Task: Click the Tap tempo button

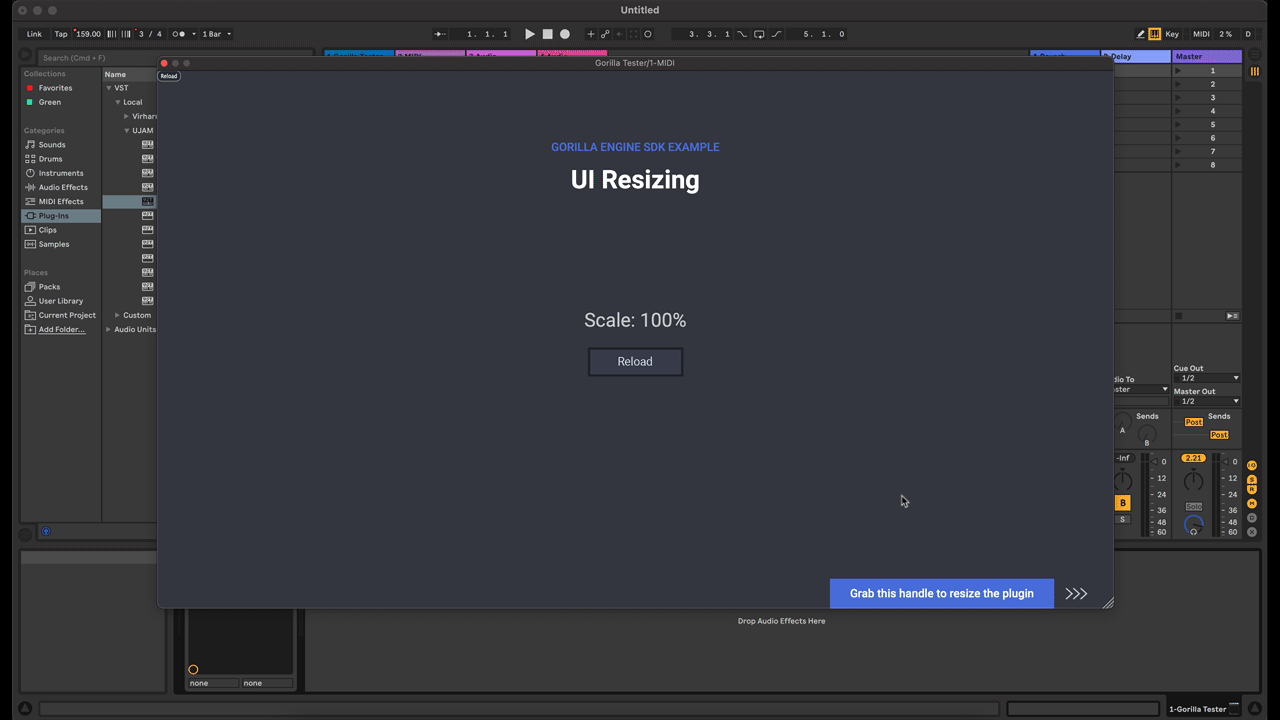Action: (x=61, y=34)
